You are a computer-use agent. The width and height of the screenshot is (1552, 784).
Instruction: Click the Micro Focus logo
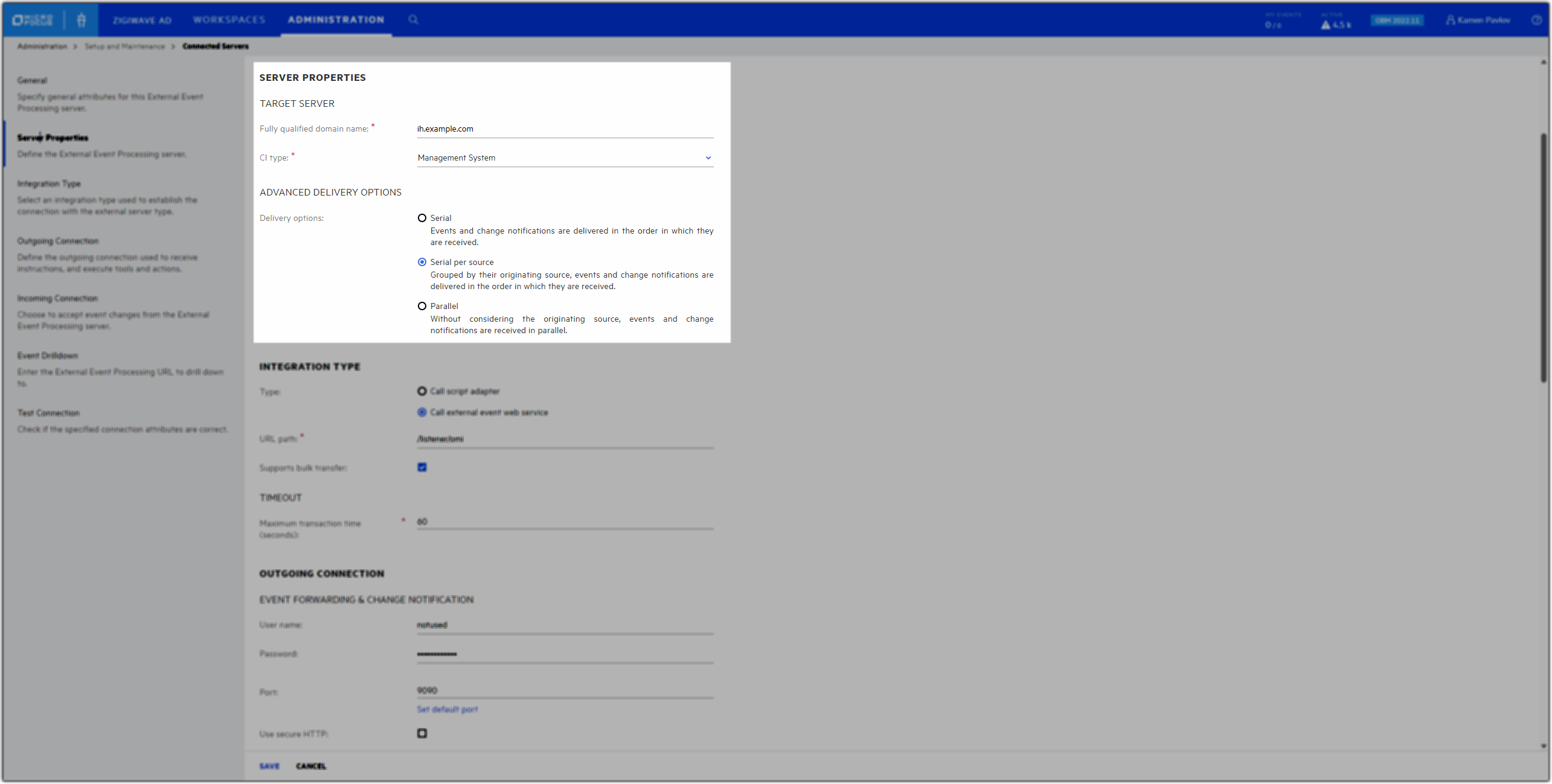pyautogui.click(x=31, y=19)
